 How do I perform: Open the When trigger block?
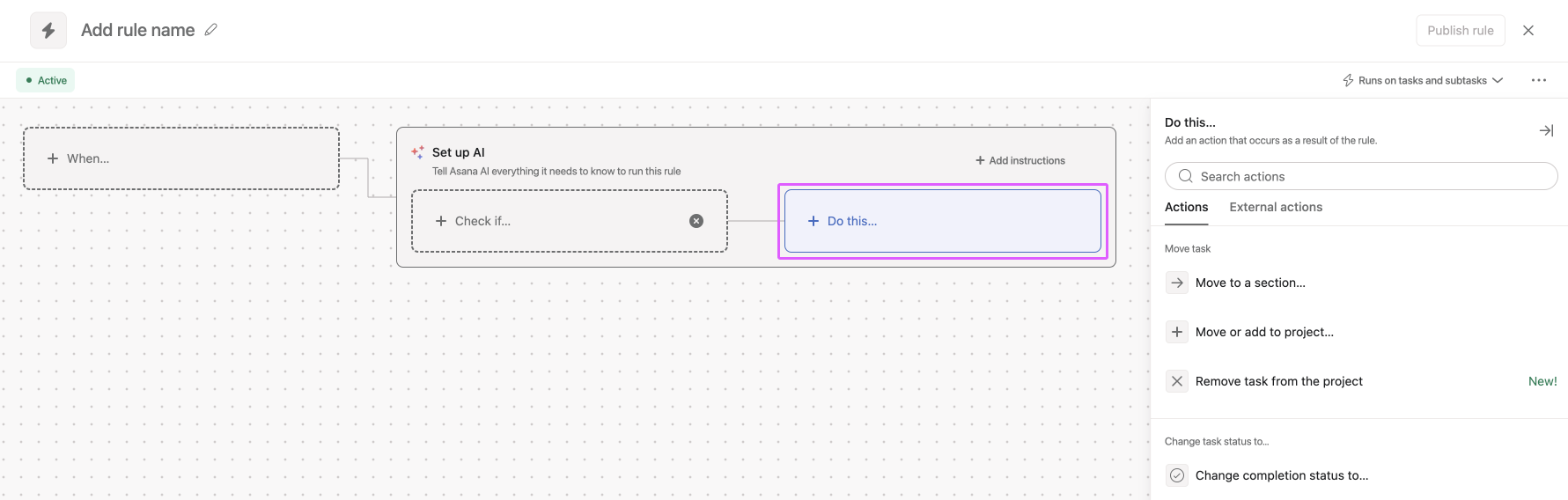click(x=181, y=158)
